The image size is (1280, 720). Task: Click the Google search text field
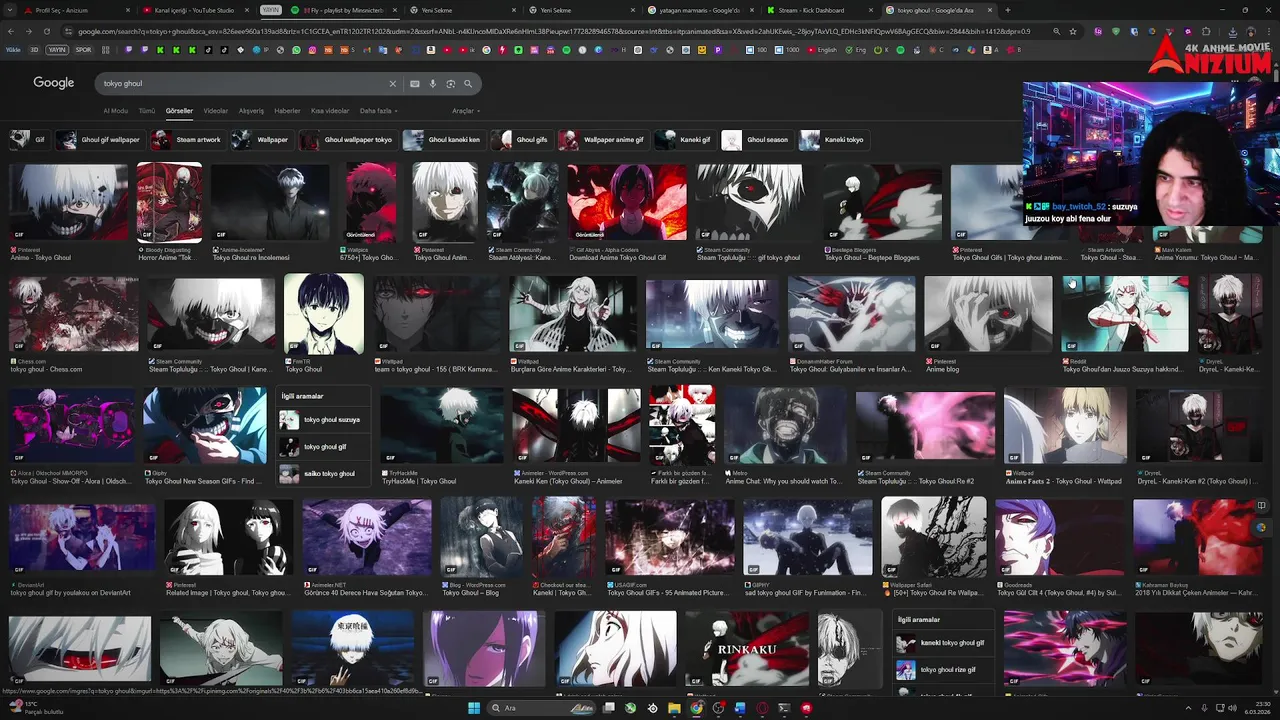coord(240,84)
